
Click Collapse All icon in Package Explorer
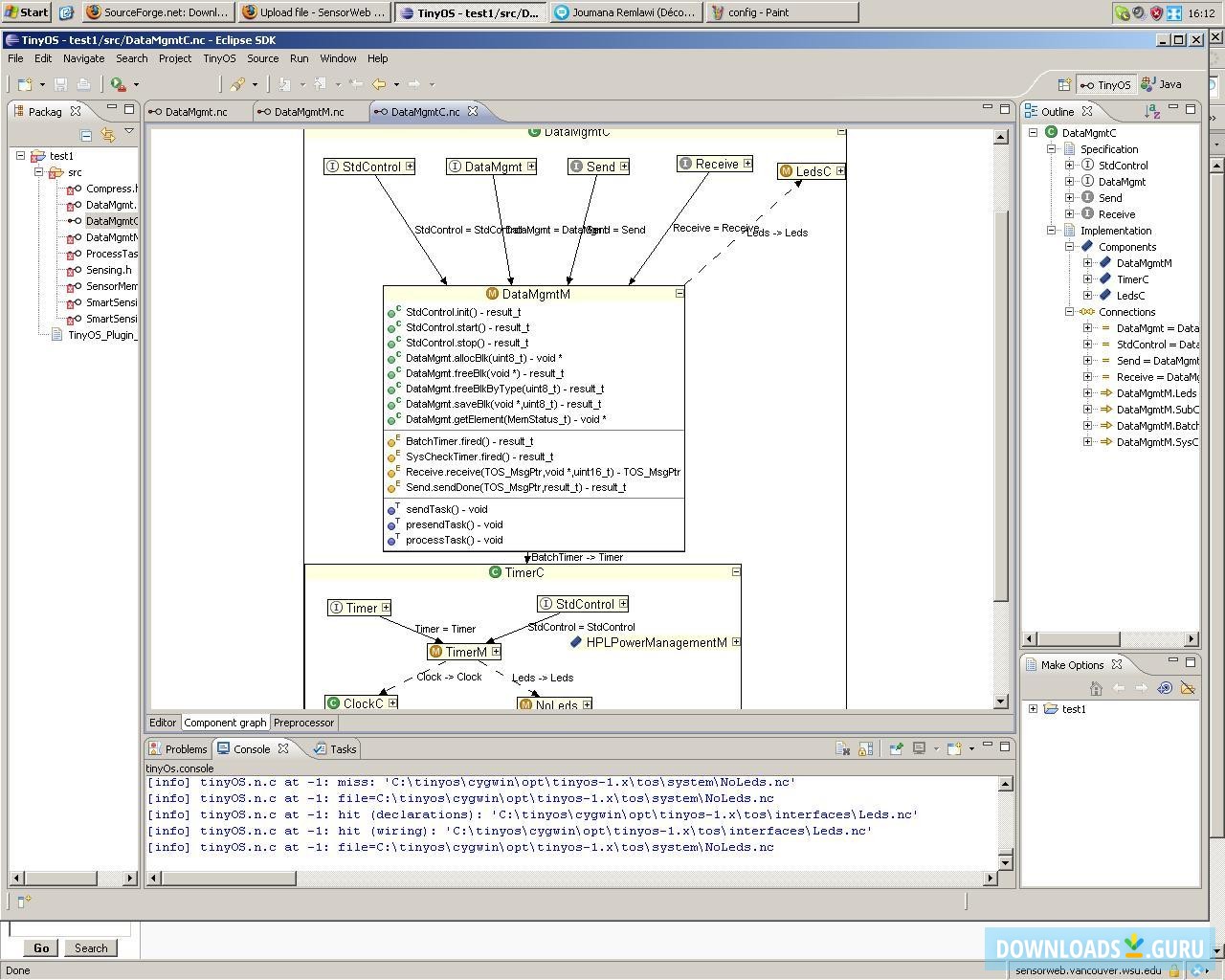coord(86,135)
